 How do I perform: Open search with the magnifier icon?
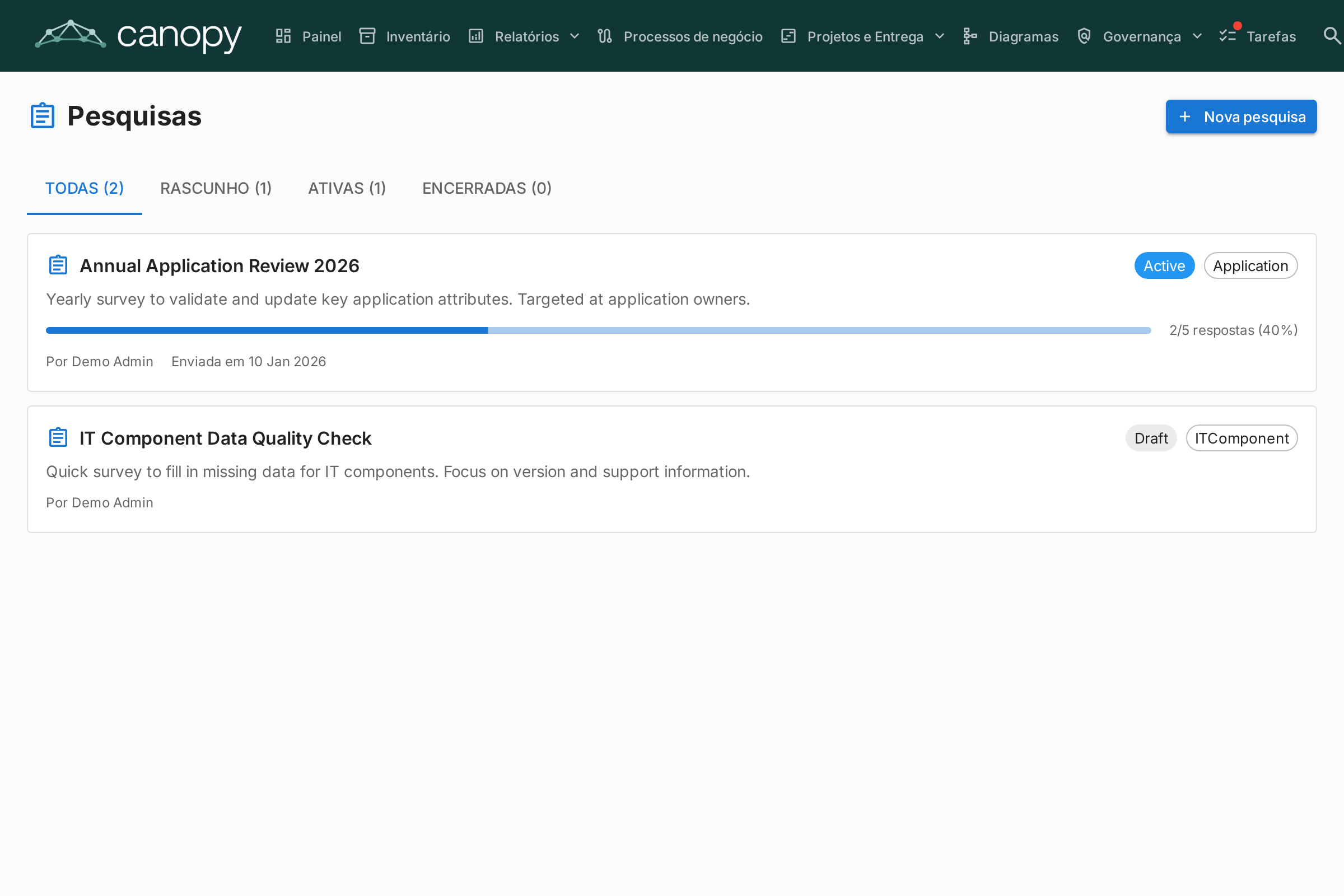(x=1332, y=36)
